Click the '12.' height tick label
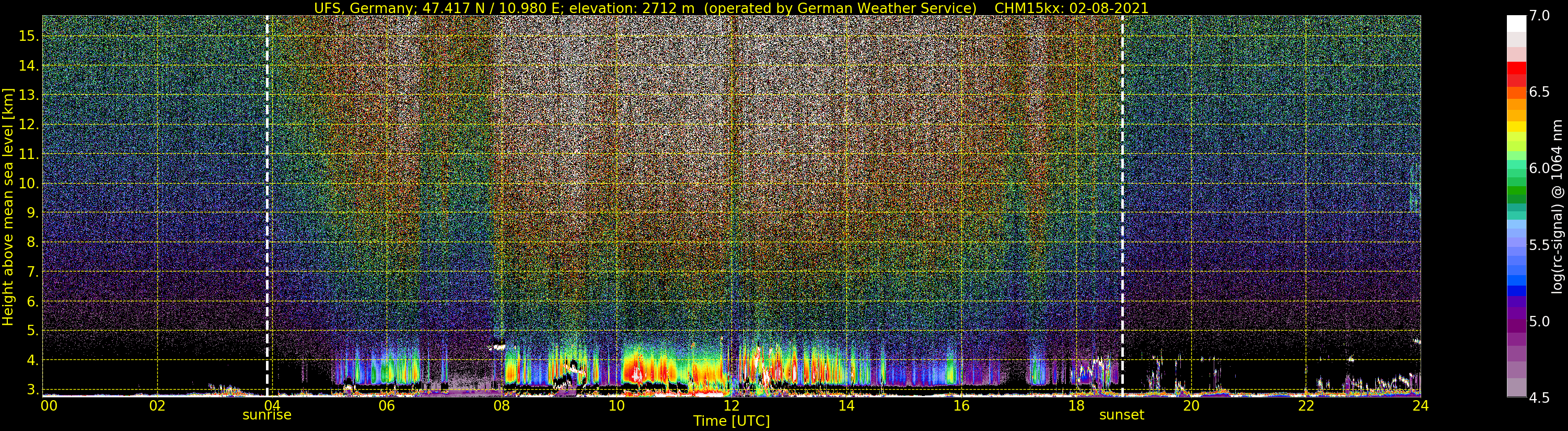 click(x=28, y=124)
